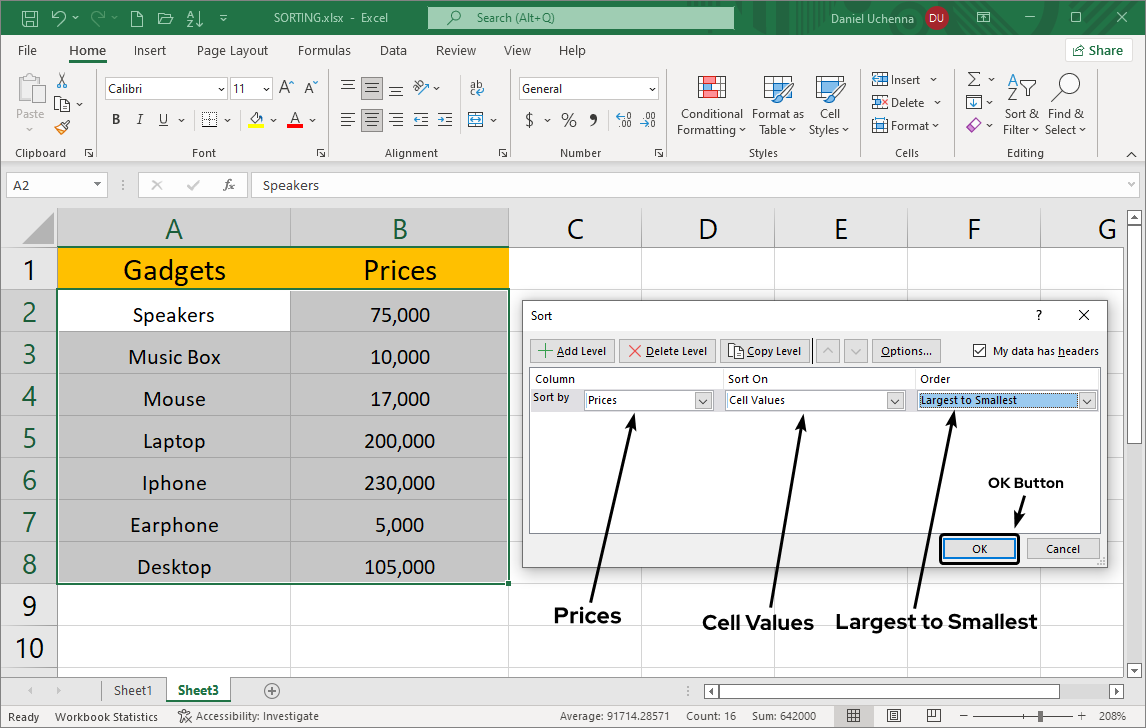This screenshot has width=1146, height=728.
Task: Switch to Sheet1 tab
Action: [133, 691]
